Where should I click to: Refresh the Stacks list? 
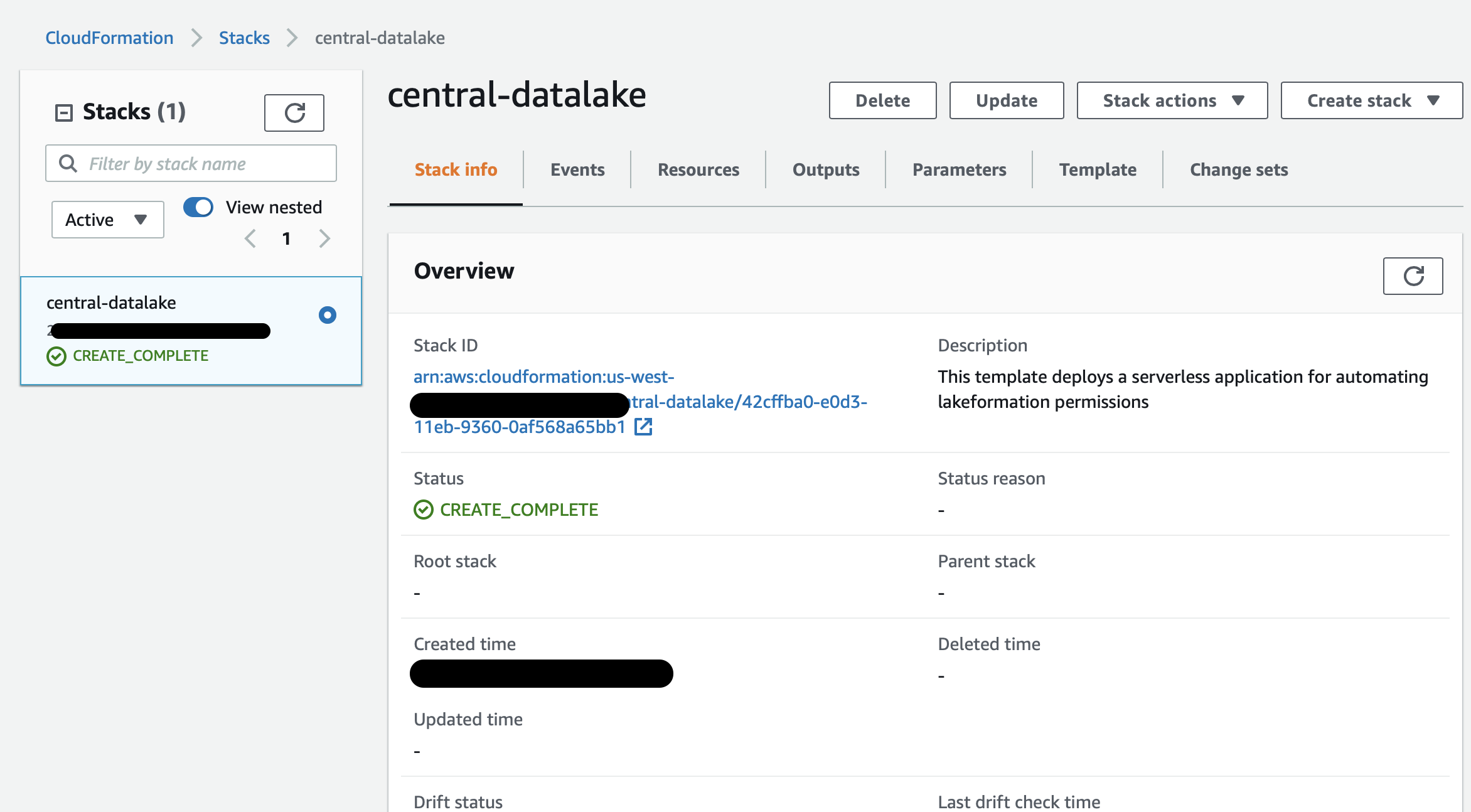point(294,113)
